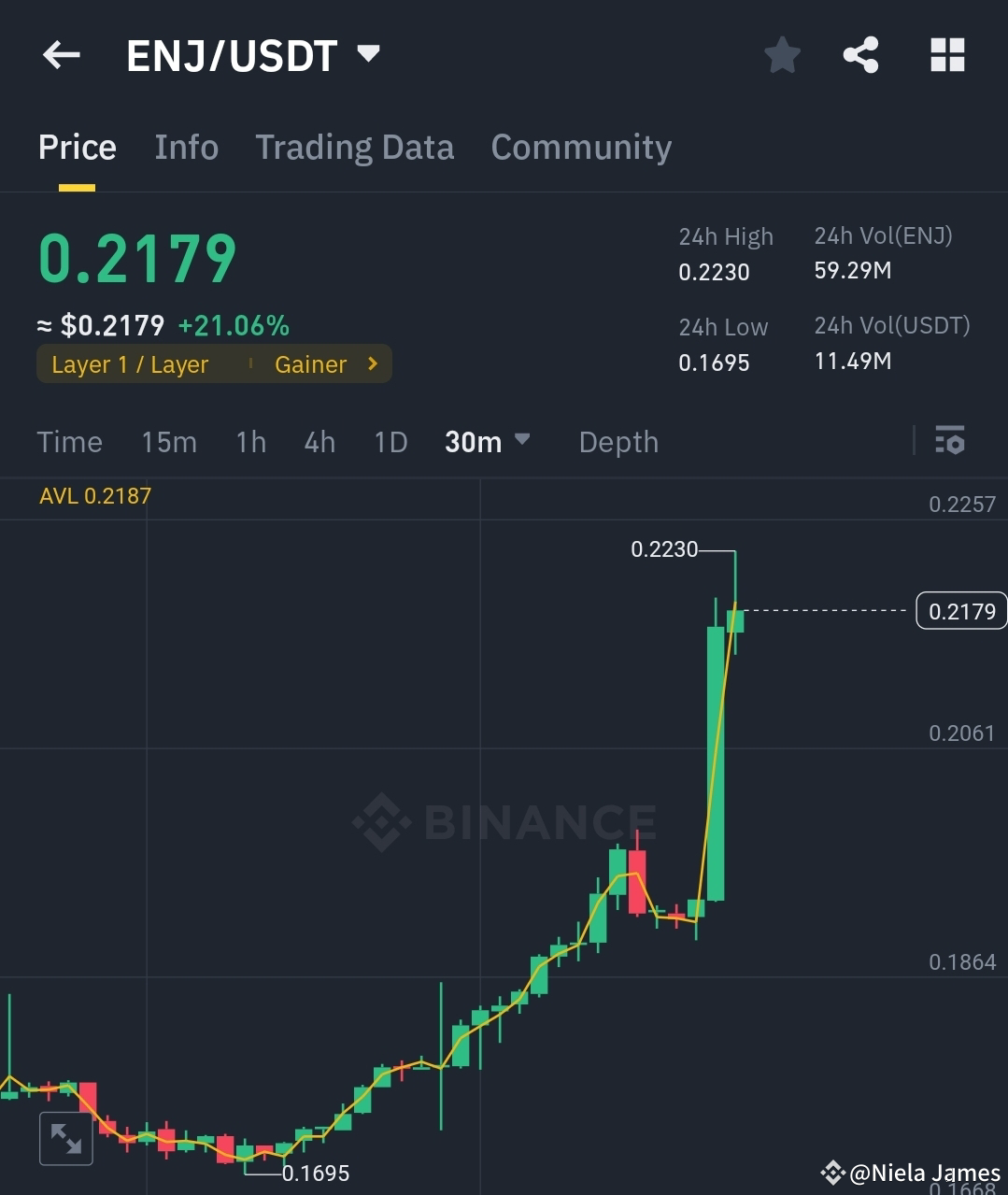Open the Community tab
Viewport: 1008px width, 1195px height.
tap(581, 148)
